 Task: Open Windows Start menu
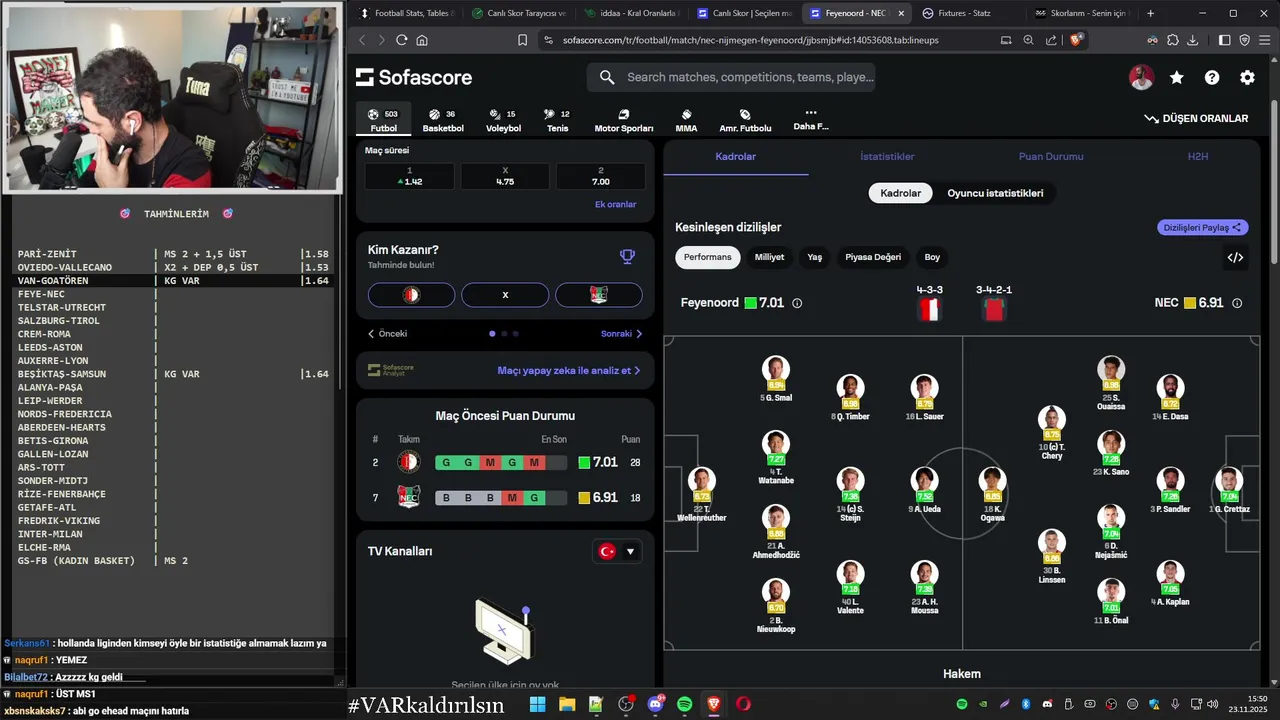tap(537, 704)
